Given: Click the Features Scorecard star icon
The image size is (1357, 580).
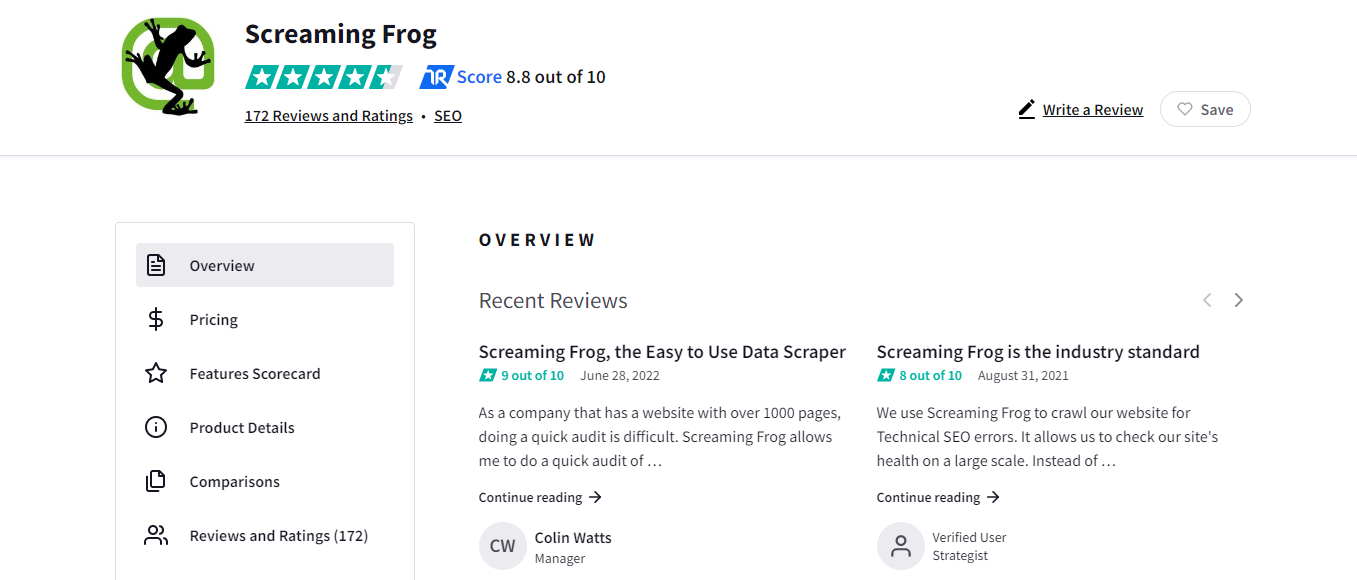Looking at the screenshot, I should (156, 373).
